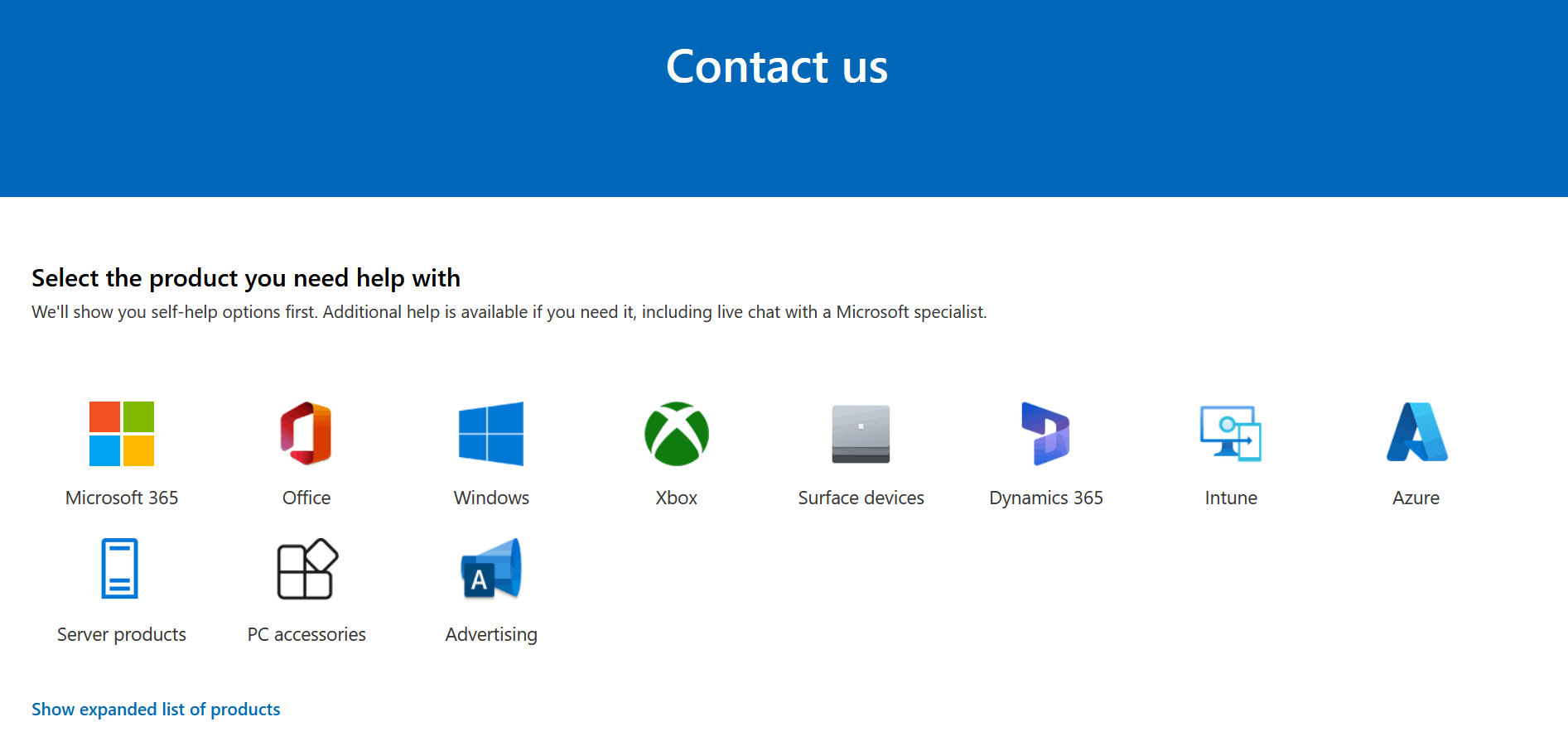
Task: Open the 'Azure' product label
Action: click(x=1416, y=498)
